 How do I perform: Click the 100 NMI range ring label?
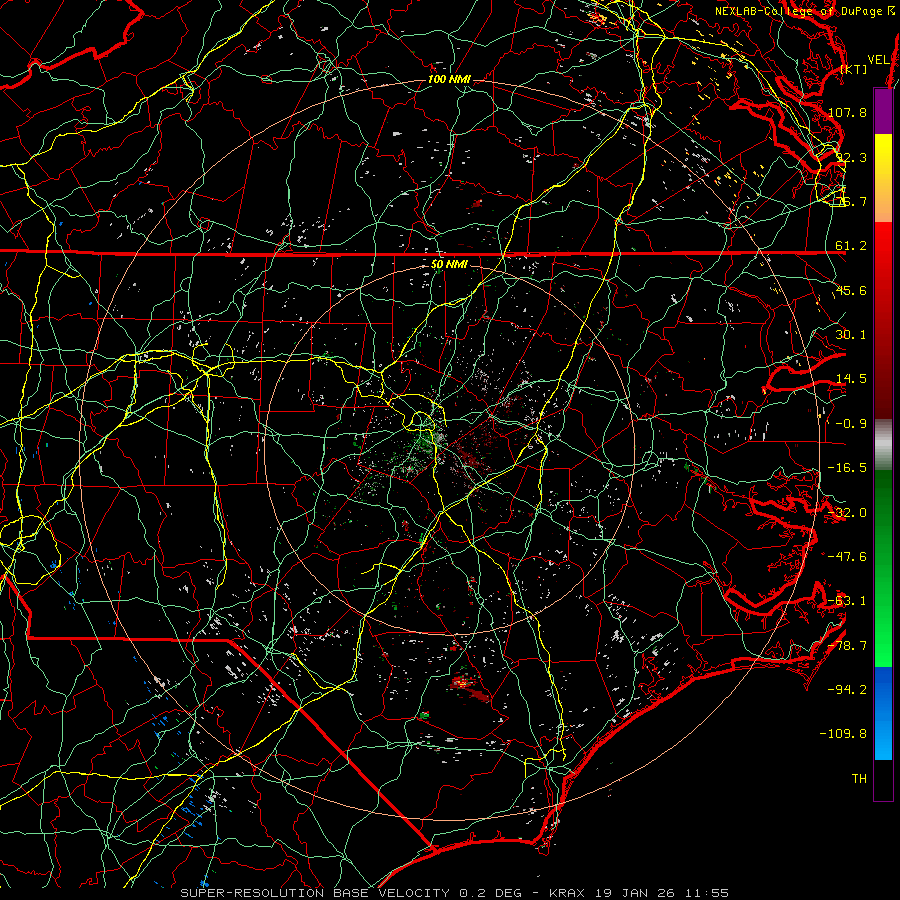(449, 79)
